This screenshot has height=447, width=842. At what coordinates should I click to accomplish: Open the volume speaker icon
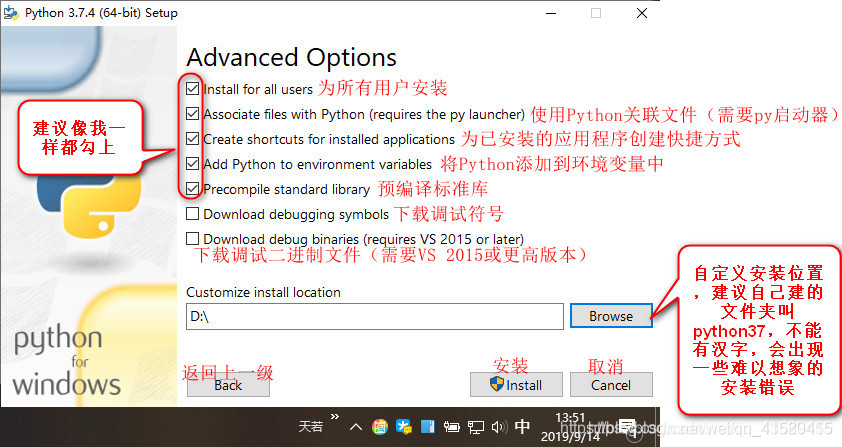(x=499, y=427)
